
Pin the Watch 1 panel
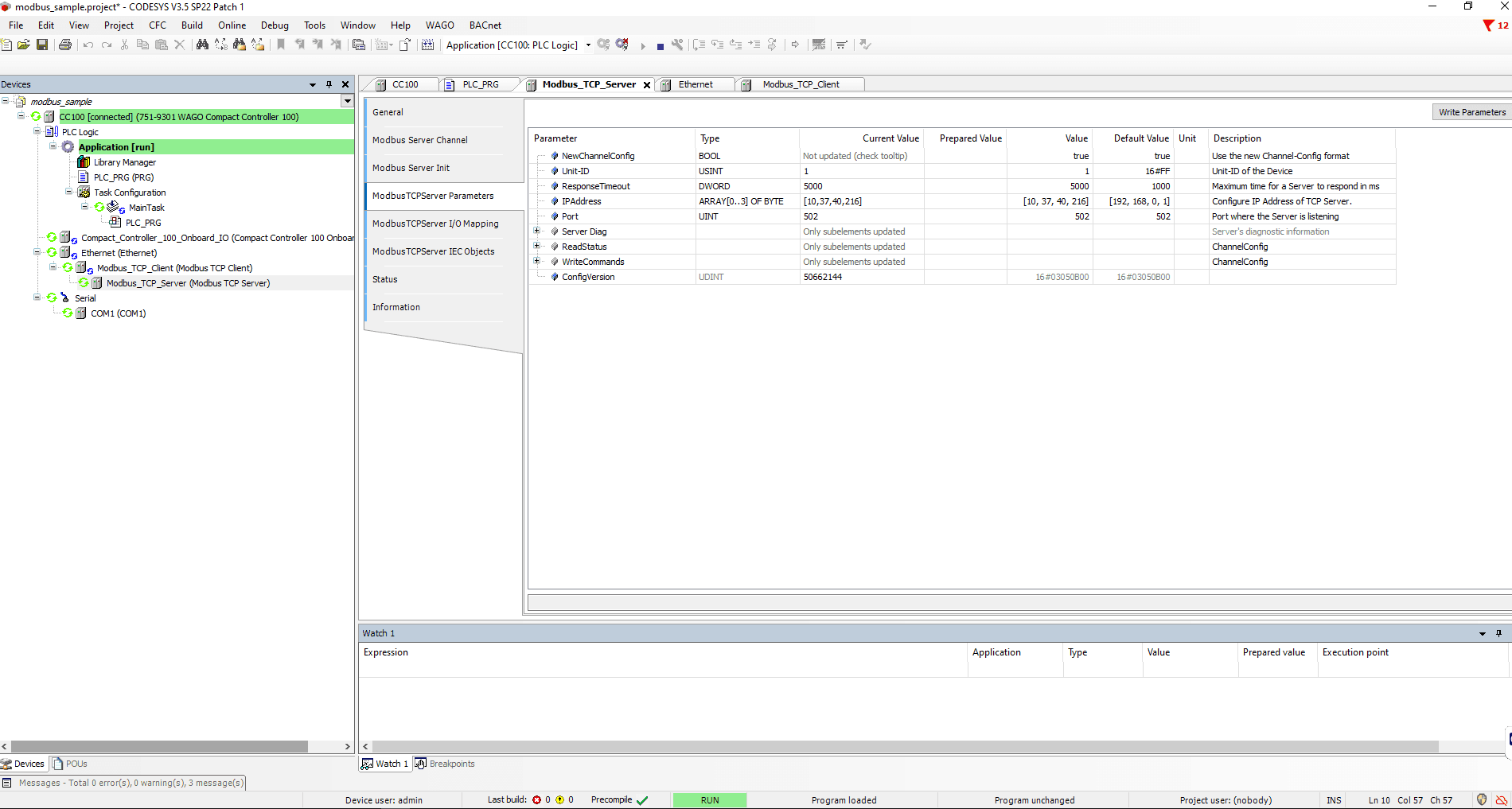pos(1498,633)
